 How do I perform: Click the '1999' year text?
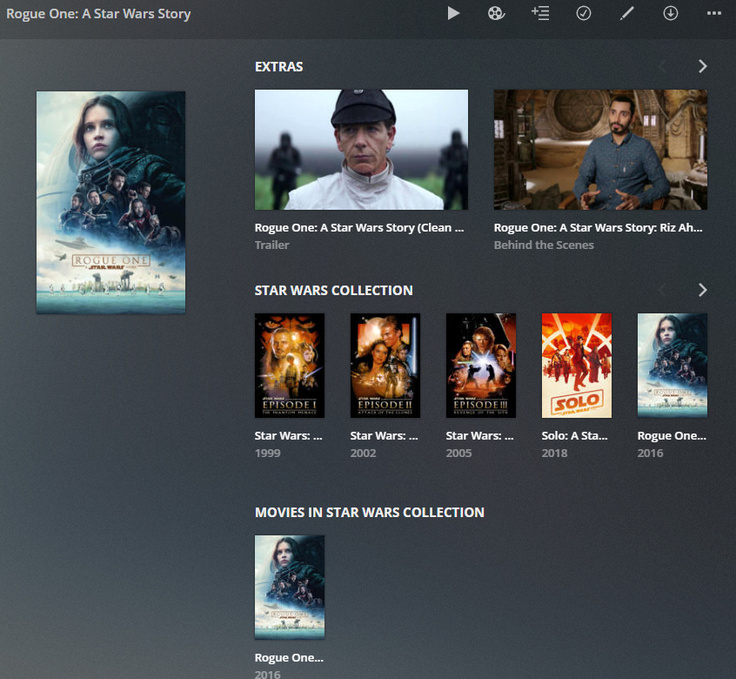point(268,453)
